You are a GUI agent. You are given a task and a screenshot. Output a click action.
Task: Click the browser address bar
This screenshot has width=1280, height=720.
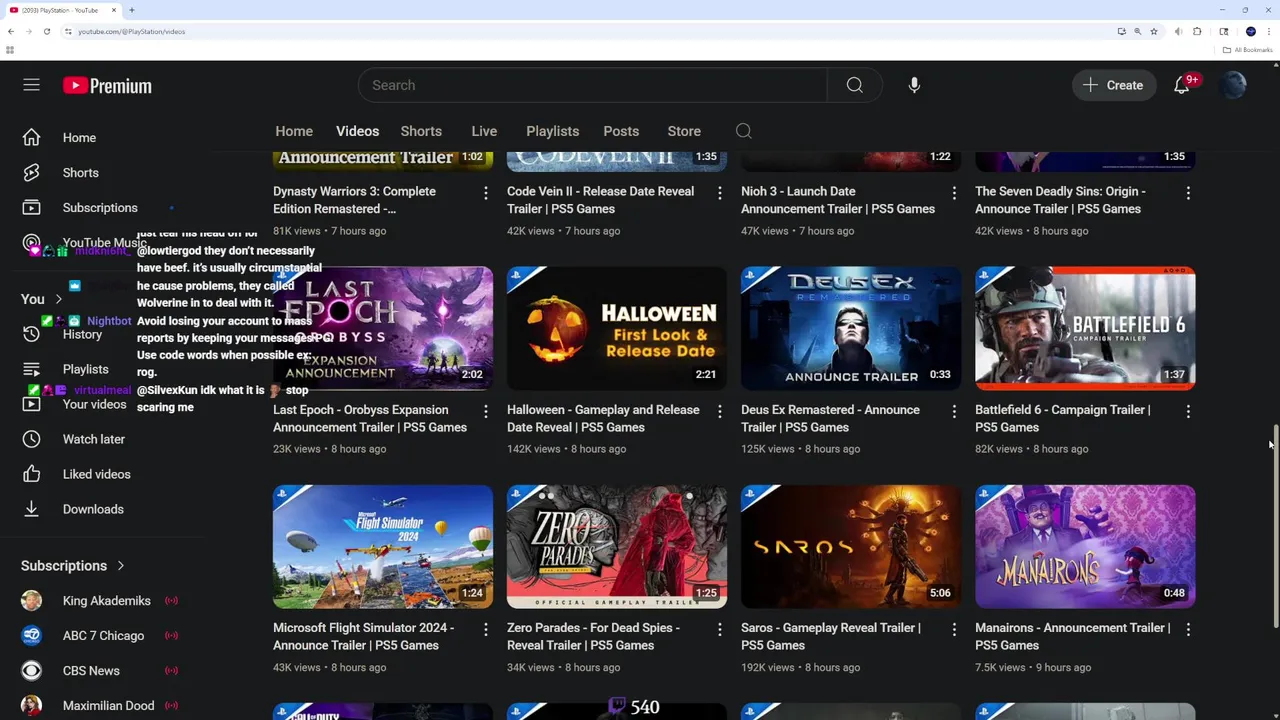point(590,31)
